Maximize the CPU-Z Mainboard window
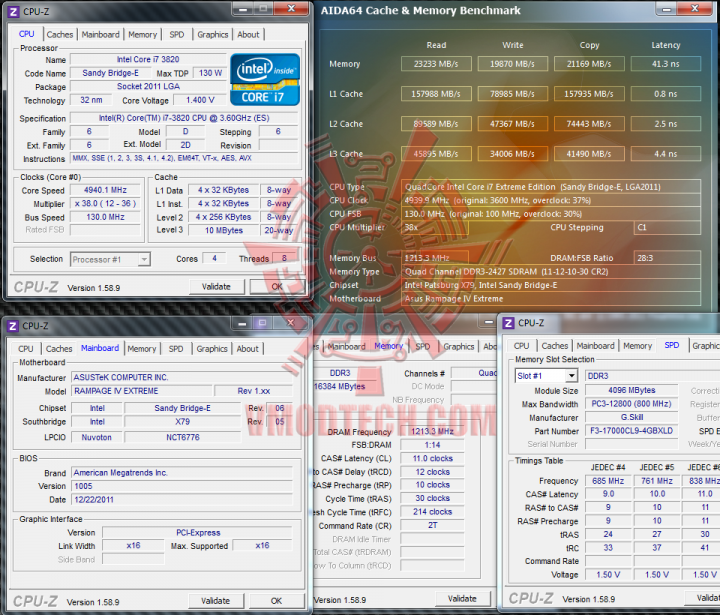This screenshot has width=720, height=615. [x=262, y=323]
